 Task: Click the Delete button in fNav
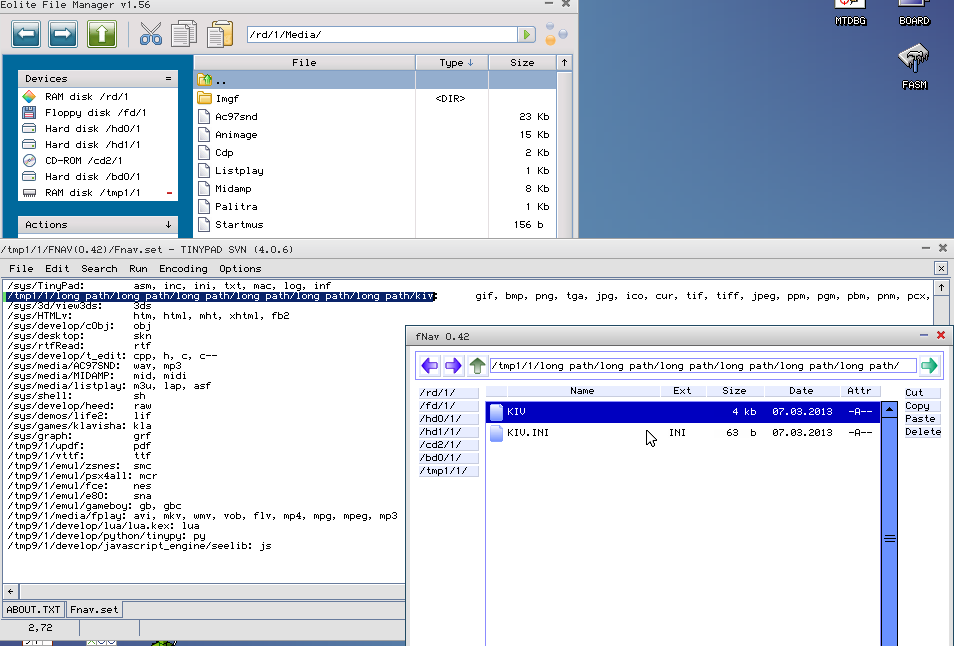(x=922, y=432)
